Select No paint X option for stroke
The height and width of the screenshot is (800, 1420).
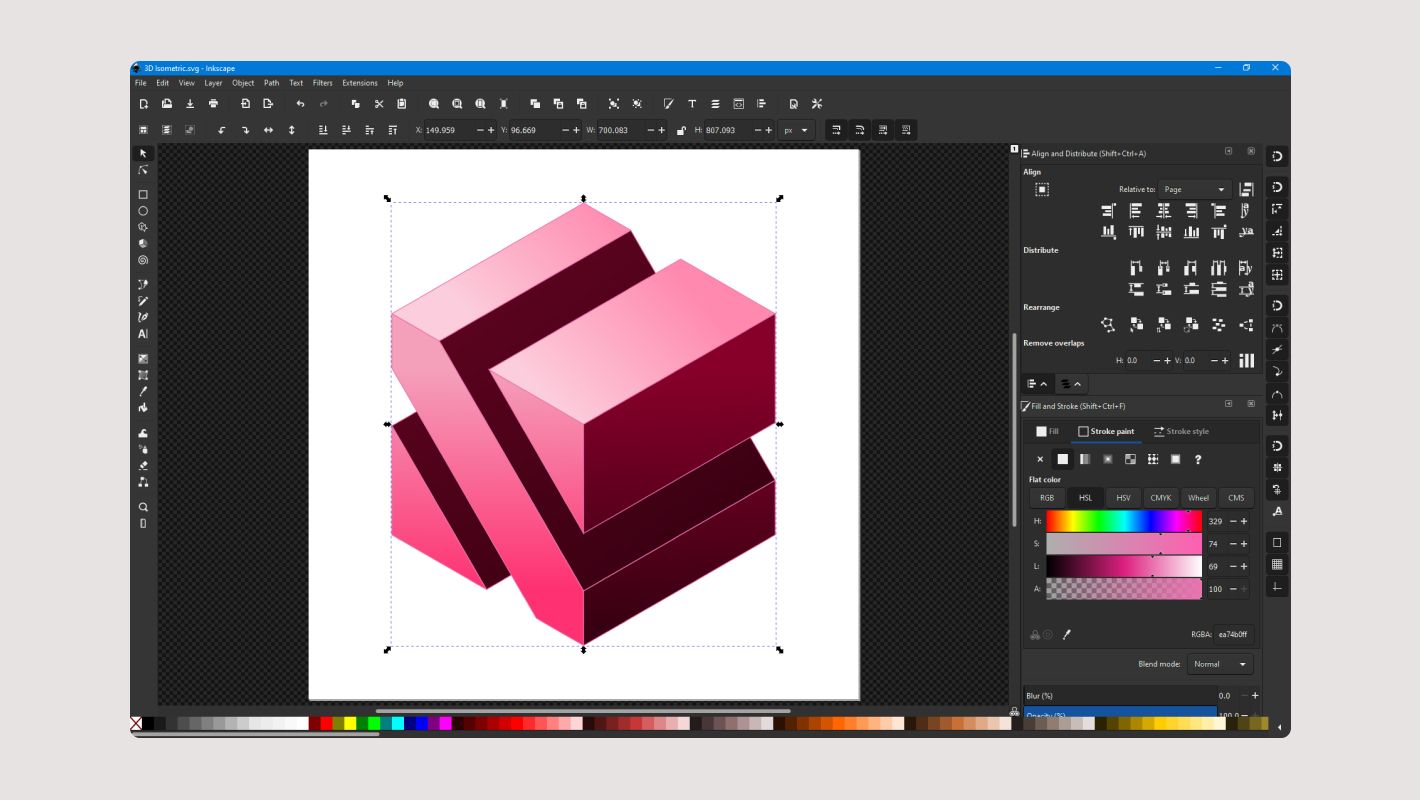point(1040,459)
